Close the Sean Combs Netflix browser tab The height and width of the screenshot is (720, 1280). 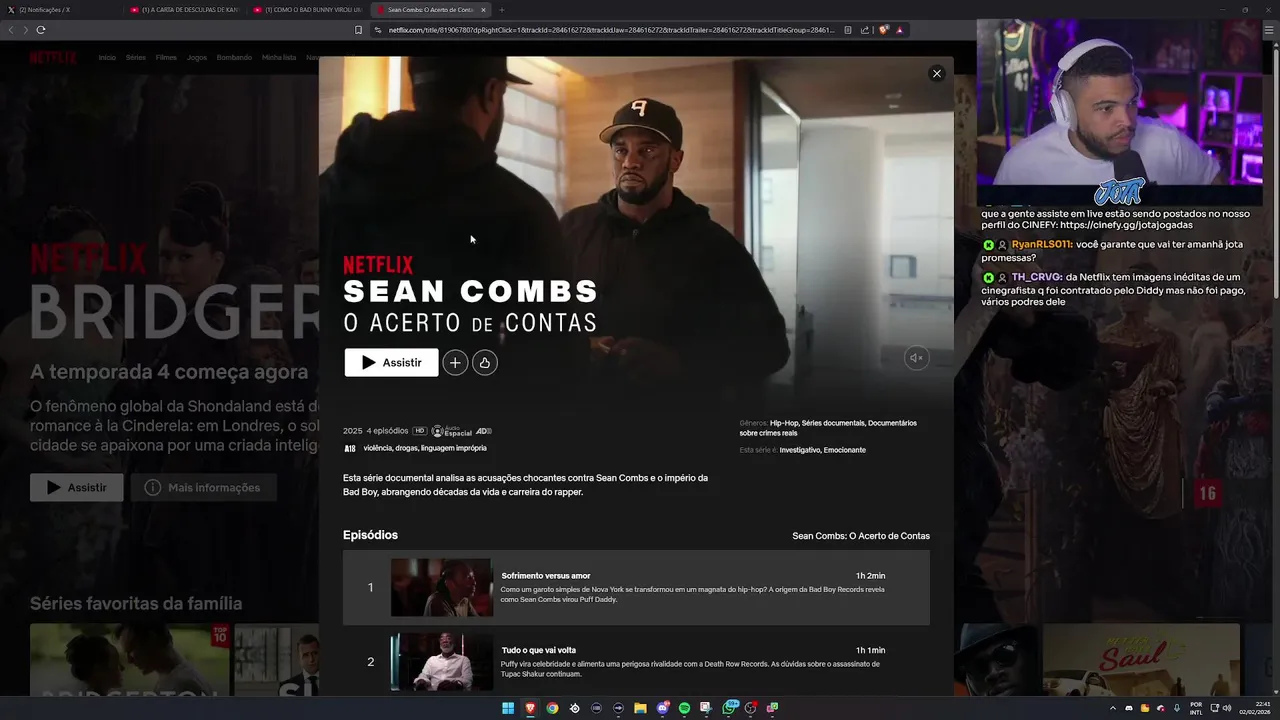coord(483,10)
